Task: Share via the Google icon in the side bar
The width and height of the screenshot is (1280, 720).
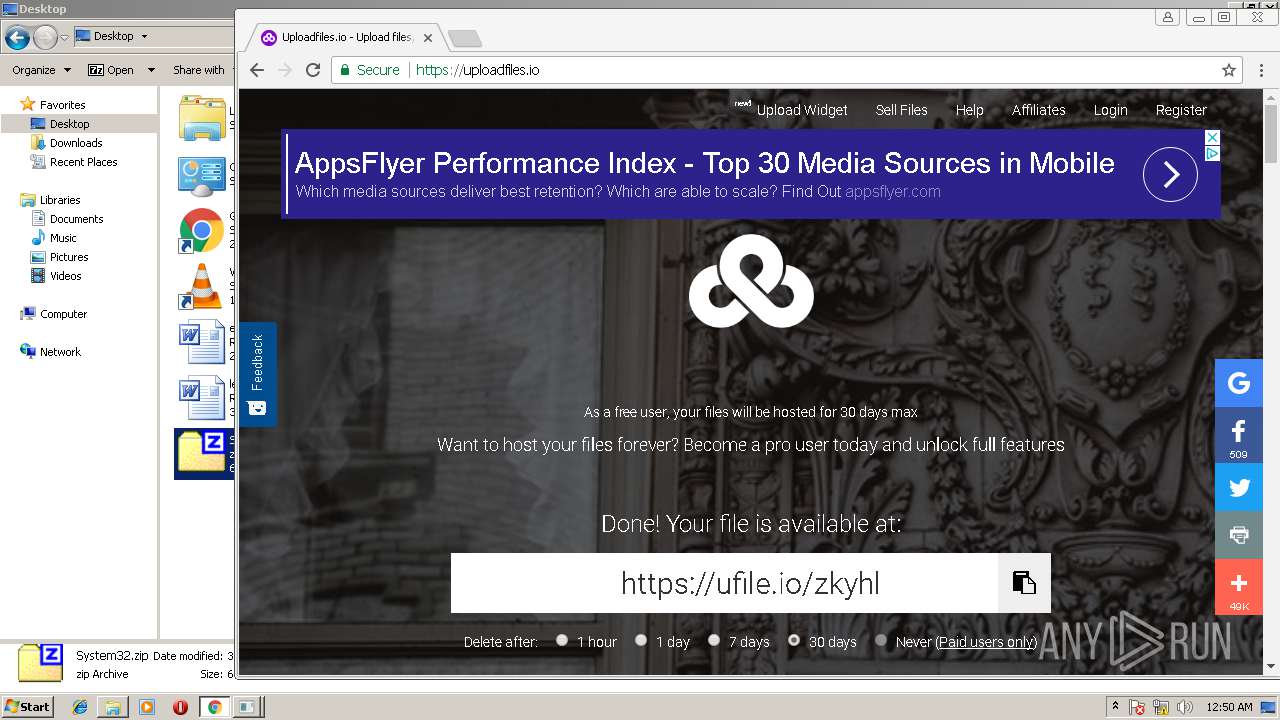Action: pyautogui.click(x=1239, y=383)
